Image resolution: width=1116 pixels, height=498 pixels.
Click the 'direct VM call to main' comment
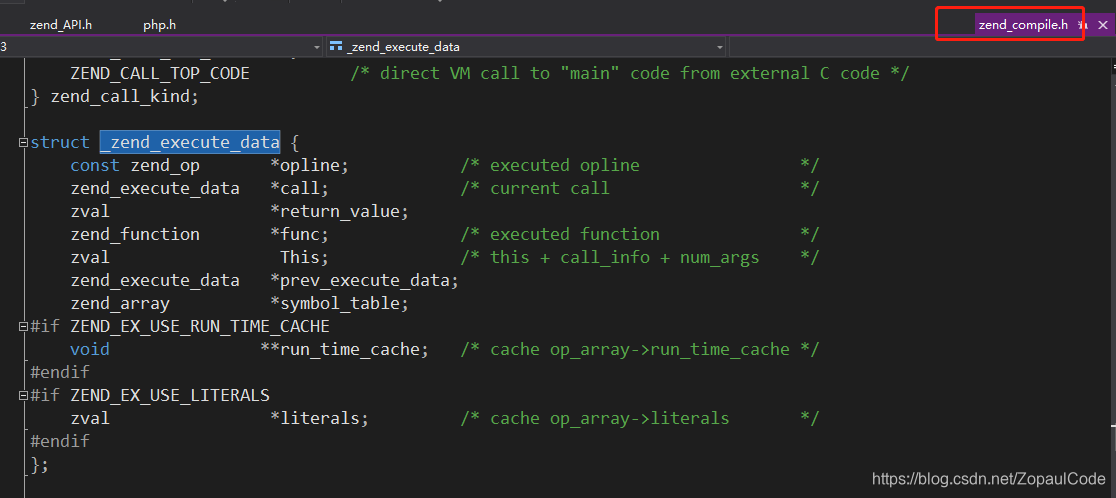(629, 73)
